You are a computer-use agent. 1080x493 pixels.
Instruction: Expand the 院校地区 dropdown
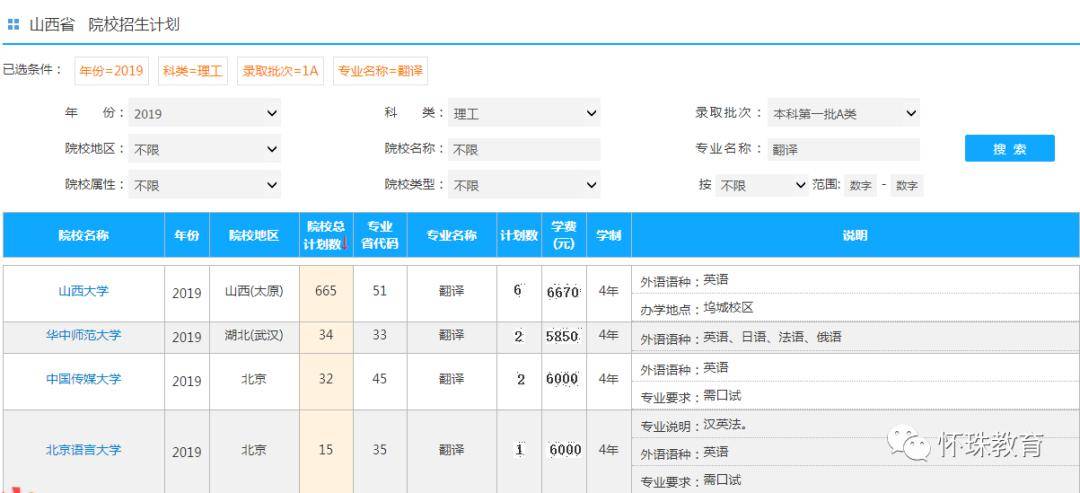(x=205, y=149)
